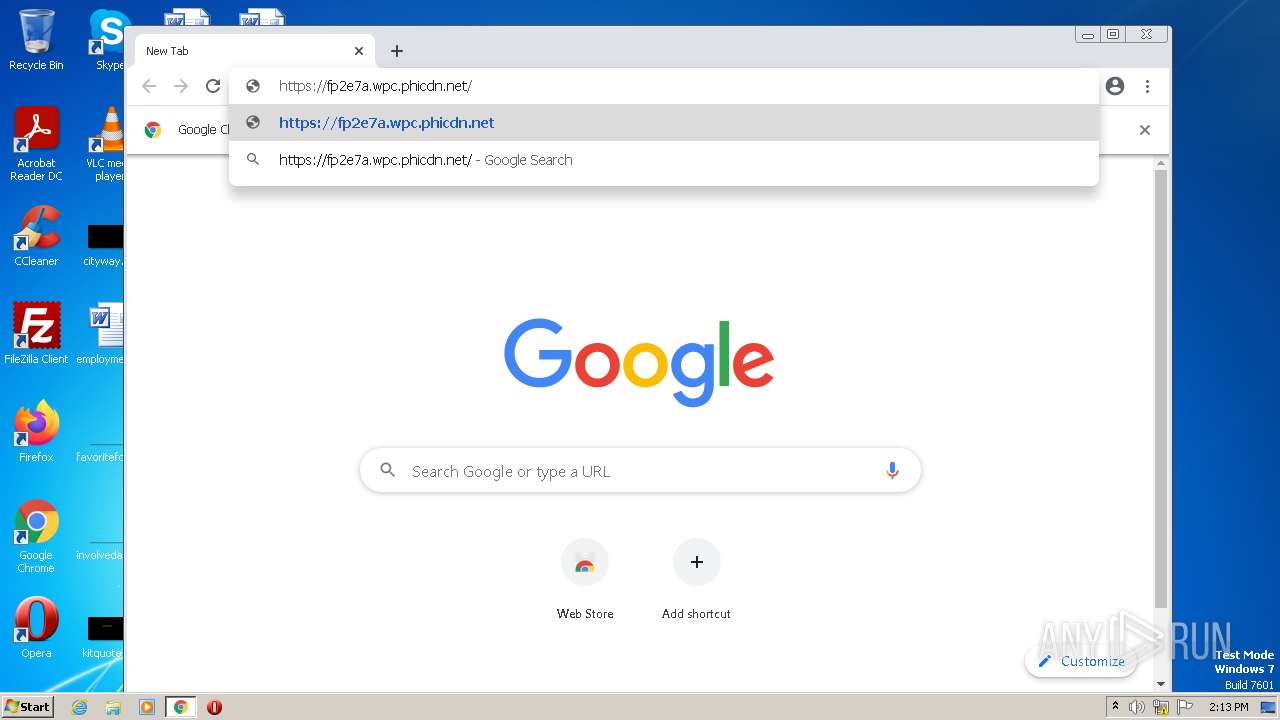Click the page vertical scrollbar
This screenshot has width=1280, height=720.
pyautogui.click(x=1160, y=390)
